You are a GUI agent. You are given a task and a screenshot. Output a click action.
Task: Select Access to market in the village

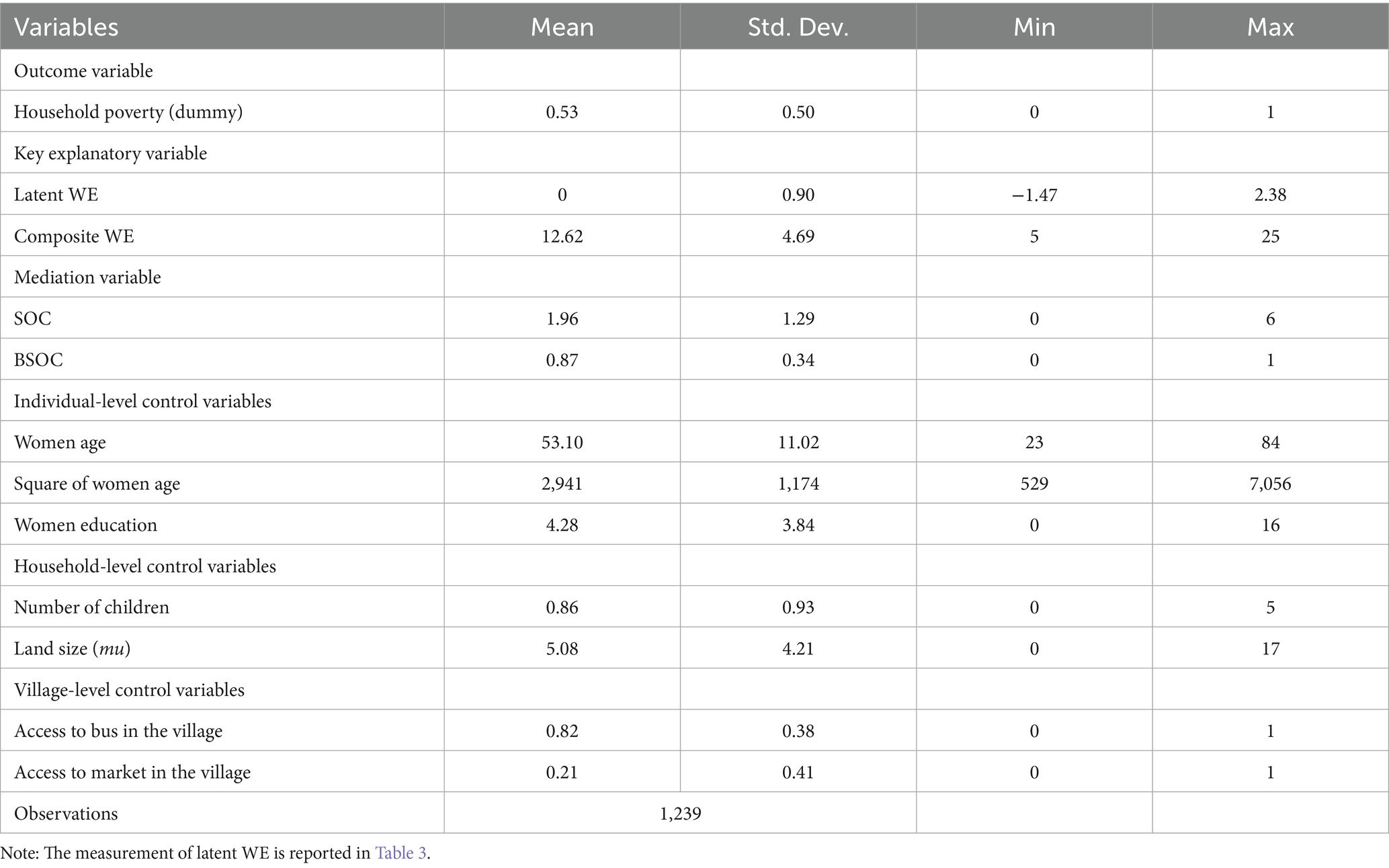coord(132,773)
